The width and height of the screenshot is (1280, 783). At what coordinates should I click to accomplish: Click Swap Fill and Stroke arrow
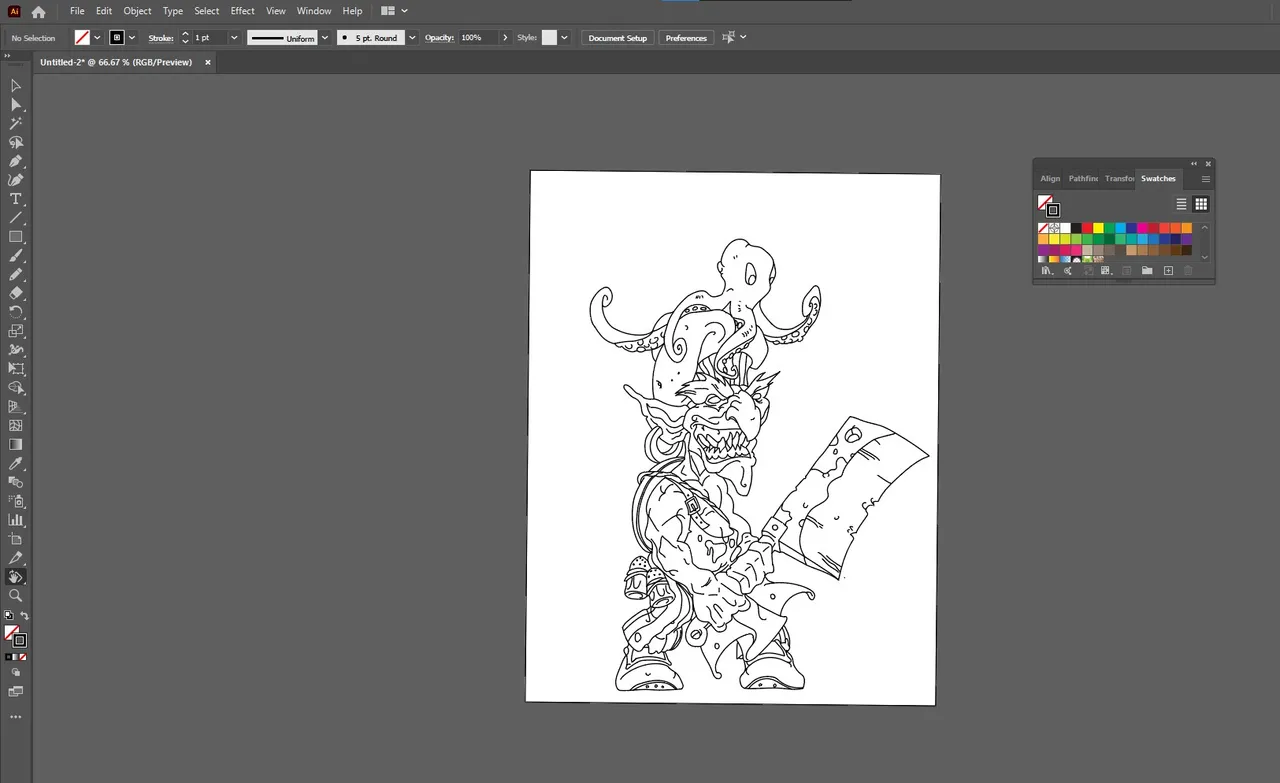coord(24,616)
